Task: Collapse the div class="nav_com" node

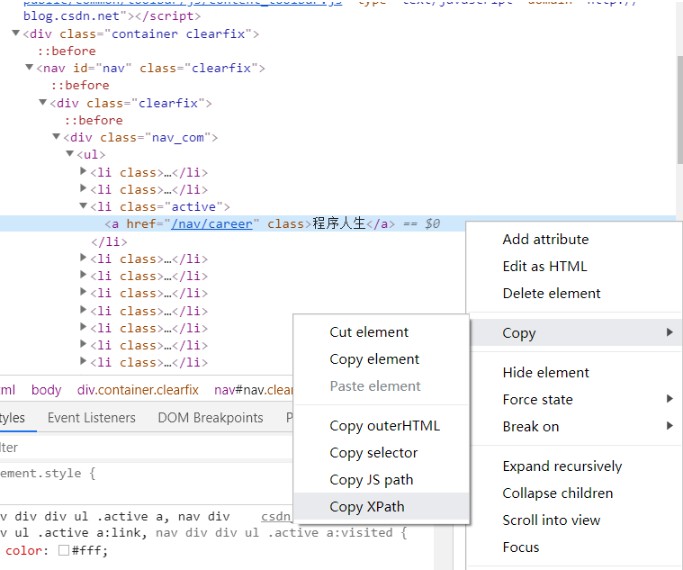Action: pos(56,136)
